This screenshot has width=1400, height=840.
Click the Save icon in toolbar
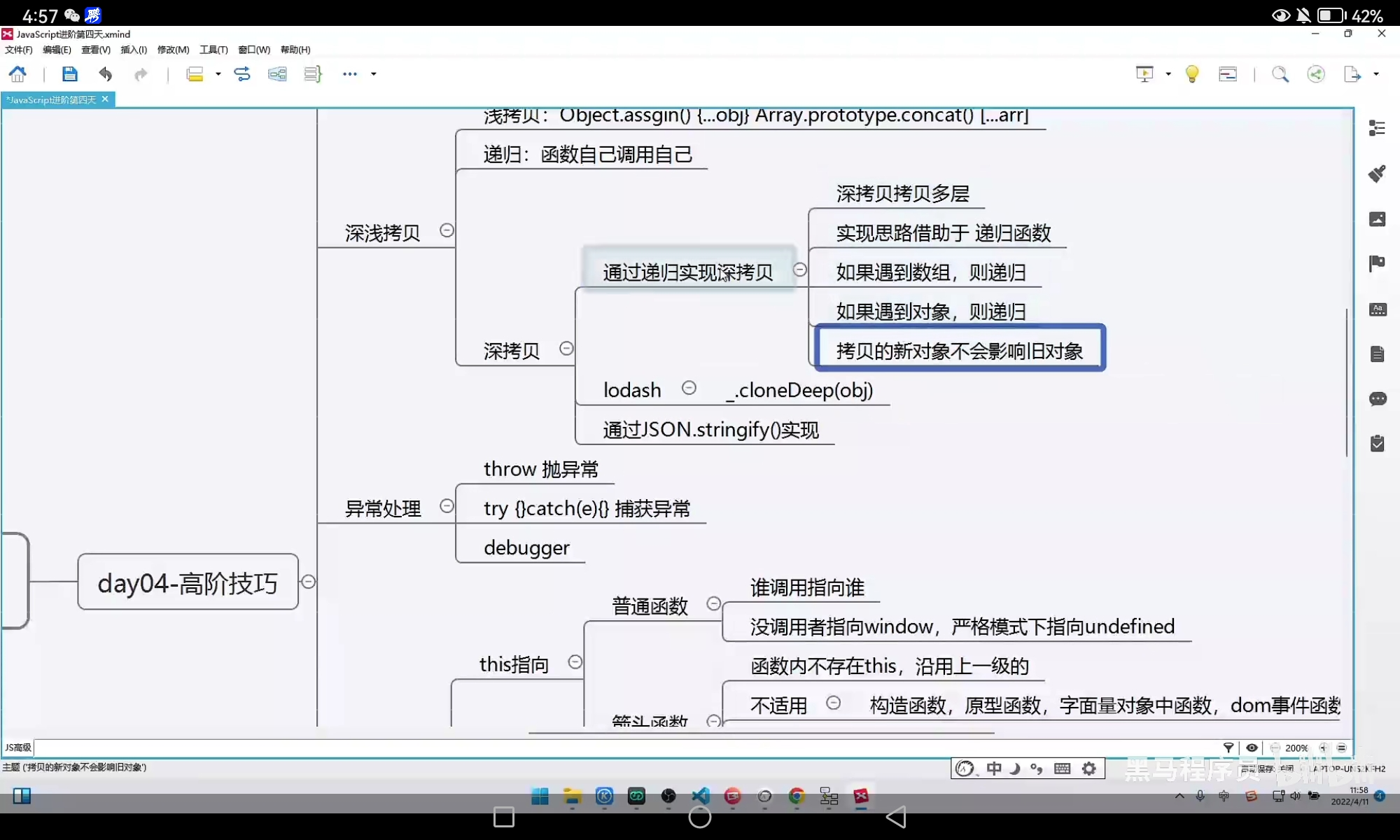pyautogui.click(x=69, y=74)
